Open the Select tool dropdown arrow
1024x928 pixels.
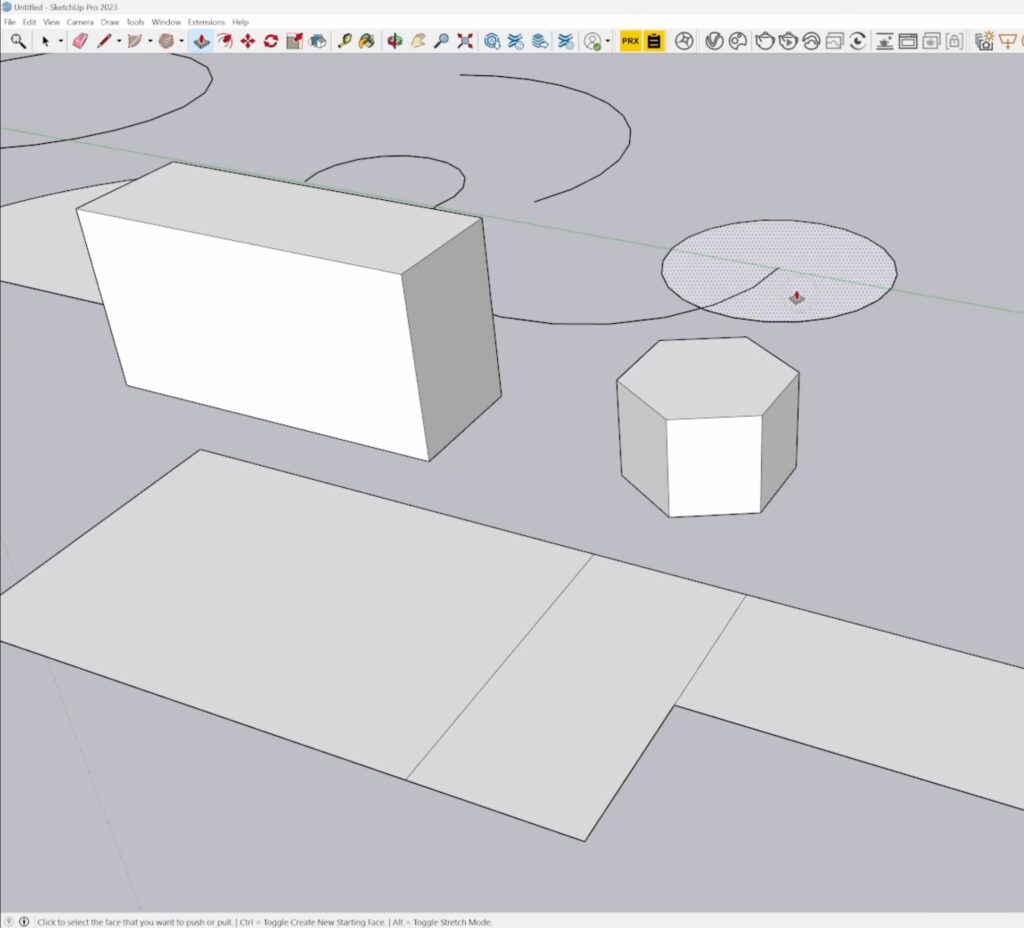point(61,42)
